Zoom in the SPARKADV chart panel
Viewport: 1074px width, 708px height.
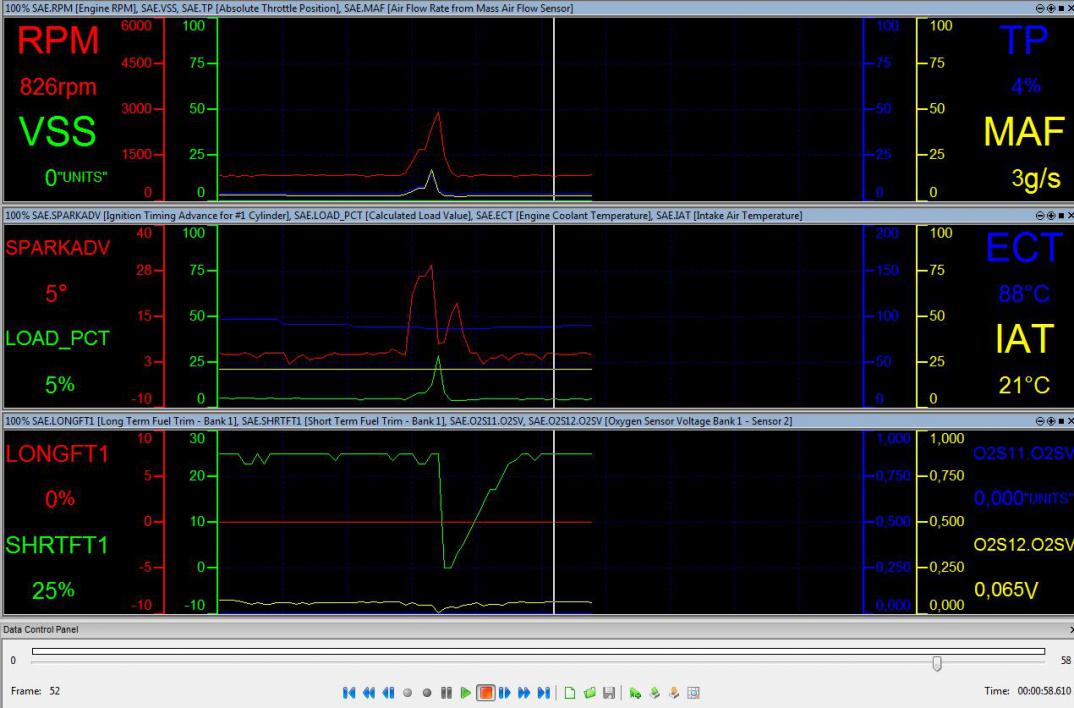click(x=1050, y=216)
